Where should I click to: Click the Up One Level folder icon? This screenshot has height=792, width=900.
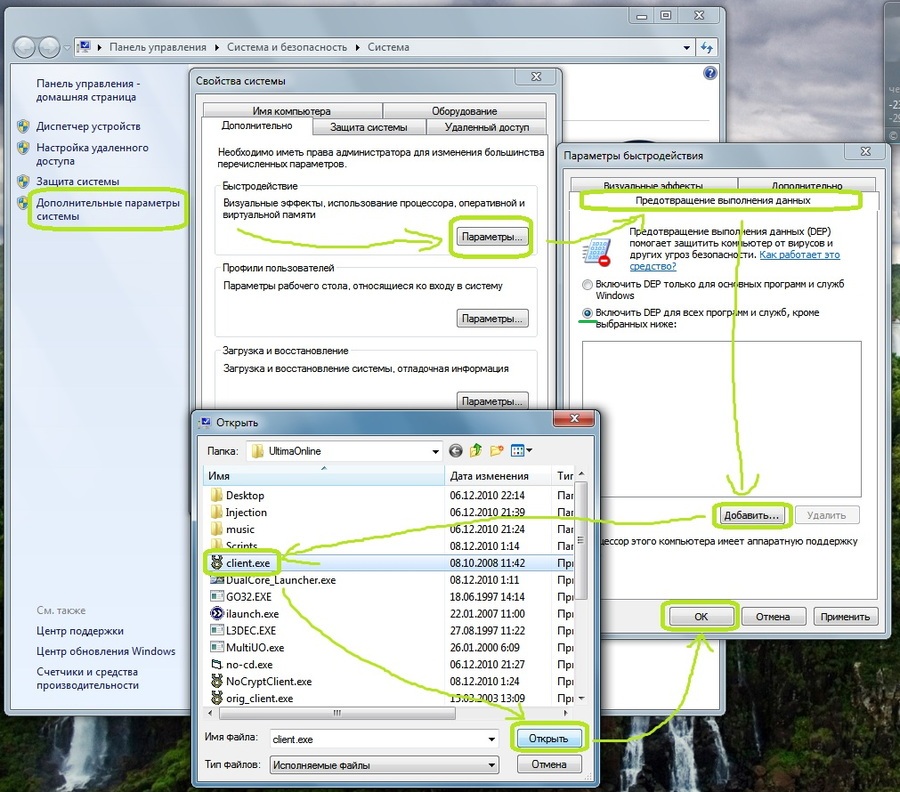[477, 451]
